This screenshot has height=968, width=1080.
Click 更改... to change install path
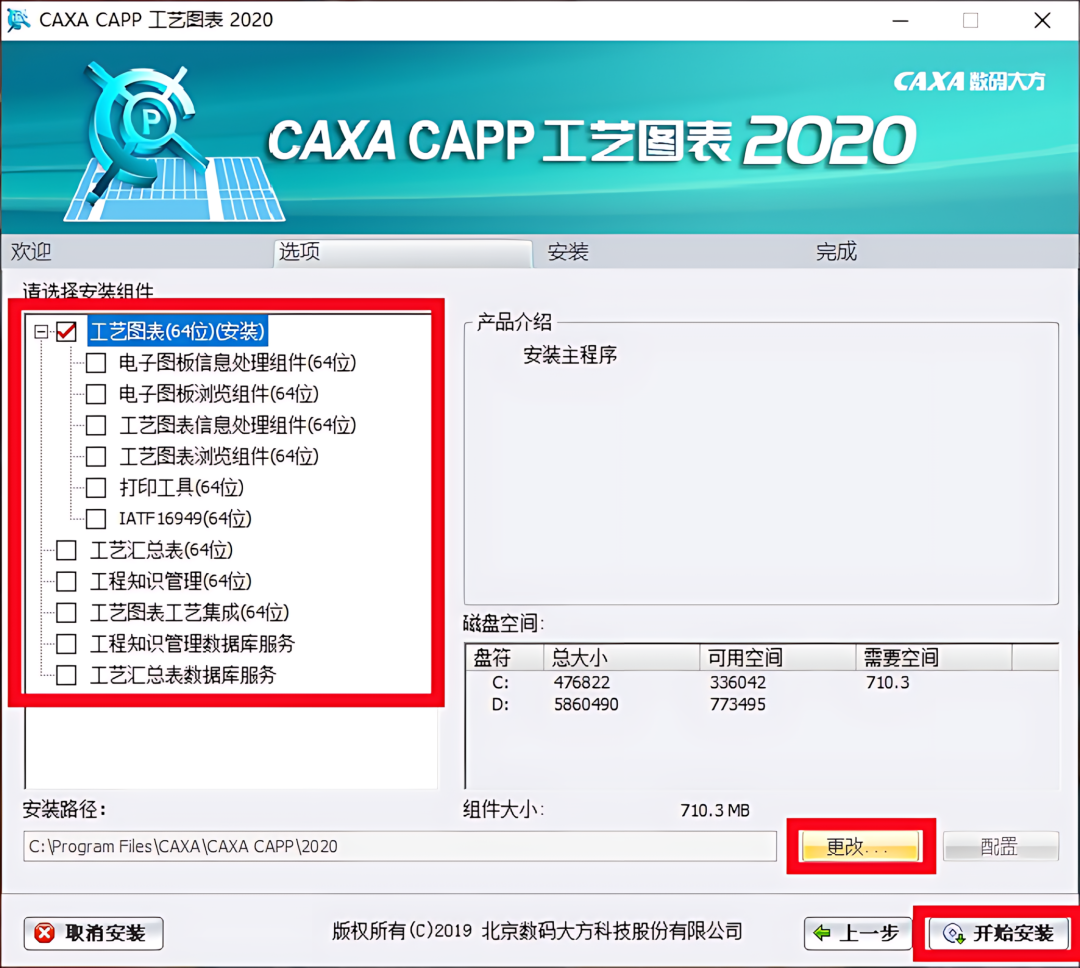point(860,846)
